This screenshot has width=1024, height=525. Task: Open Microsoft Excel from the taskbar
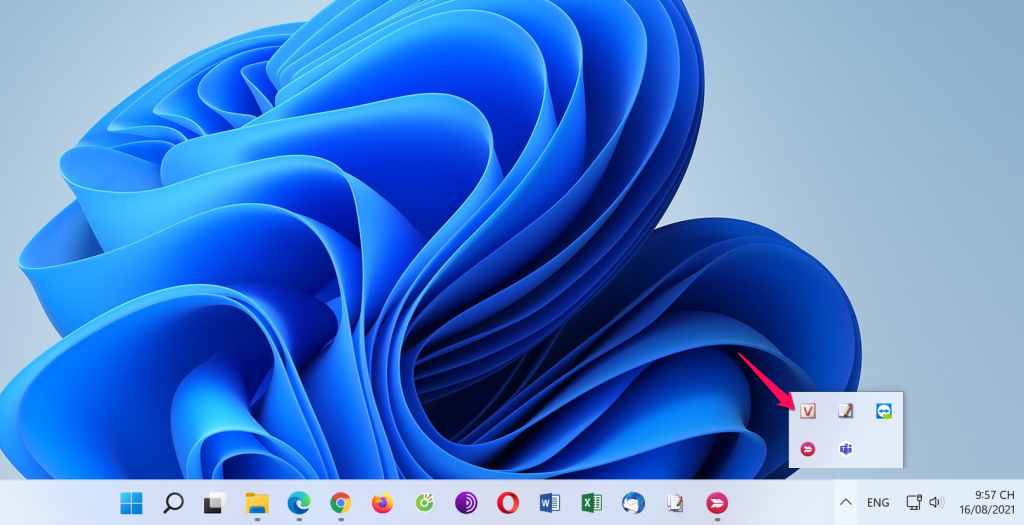pyautogui.click(x=591, y=502)
